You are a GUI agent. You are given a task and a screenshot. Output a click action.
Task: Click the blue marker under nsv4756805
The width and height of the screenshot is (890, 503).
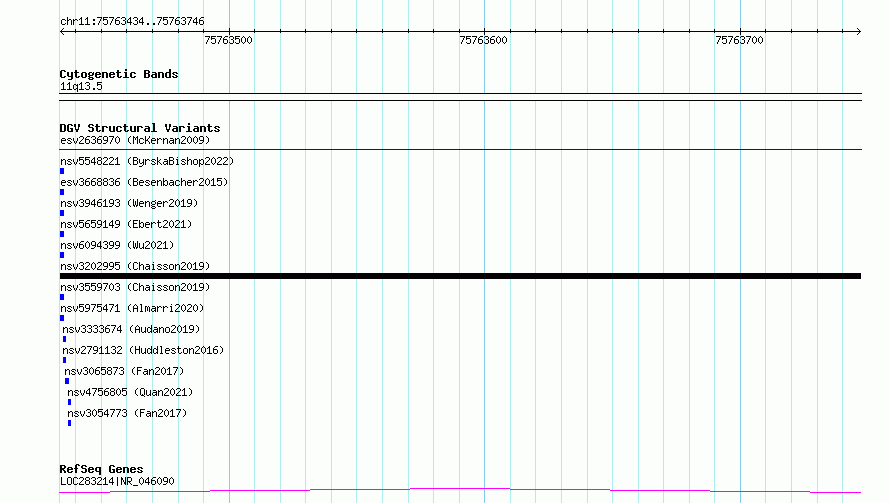[x=69, y=402]
